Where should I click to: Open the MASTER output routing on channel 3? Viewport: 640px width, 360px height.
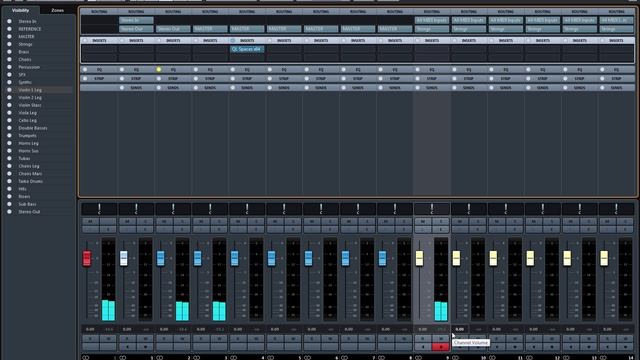[x=210, y=29]
